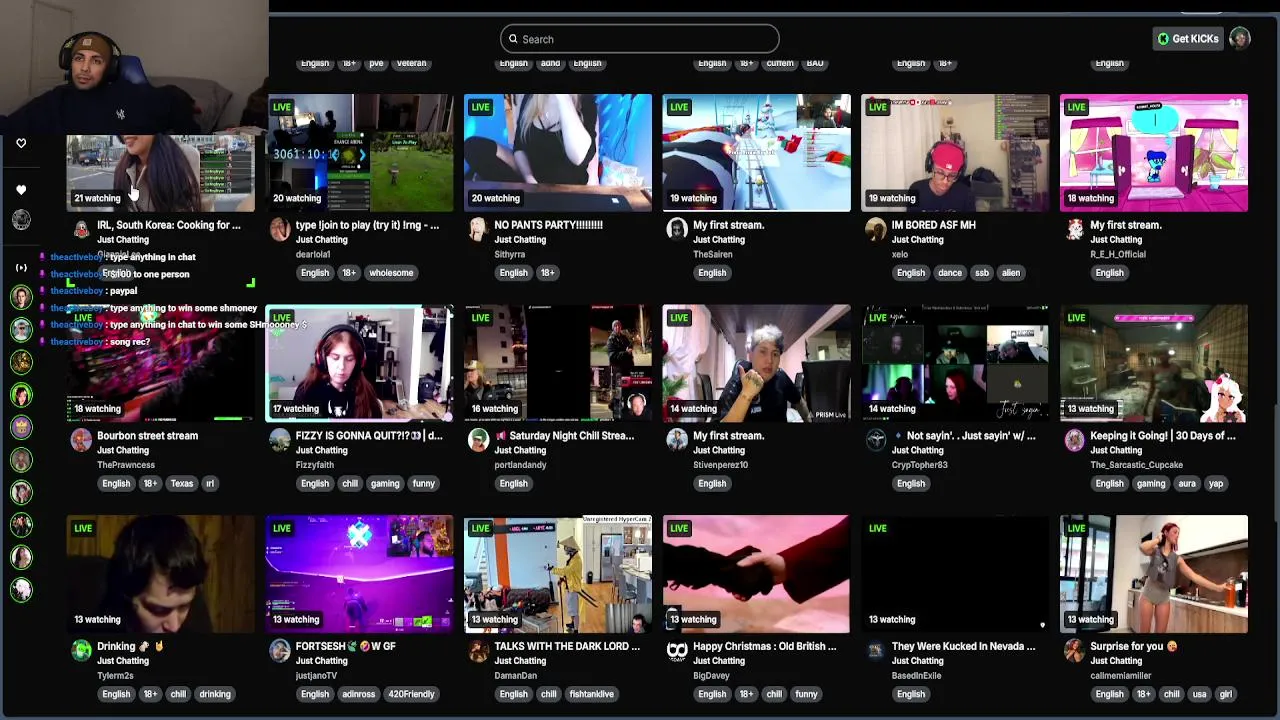The image size is (1280, 720).
Task: Open justjanoTV's purple Fortnite stream thumbnail
Action: tap(359, 574)
